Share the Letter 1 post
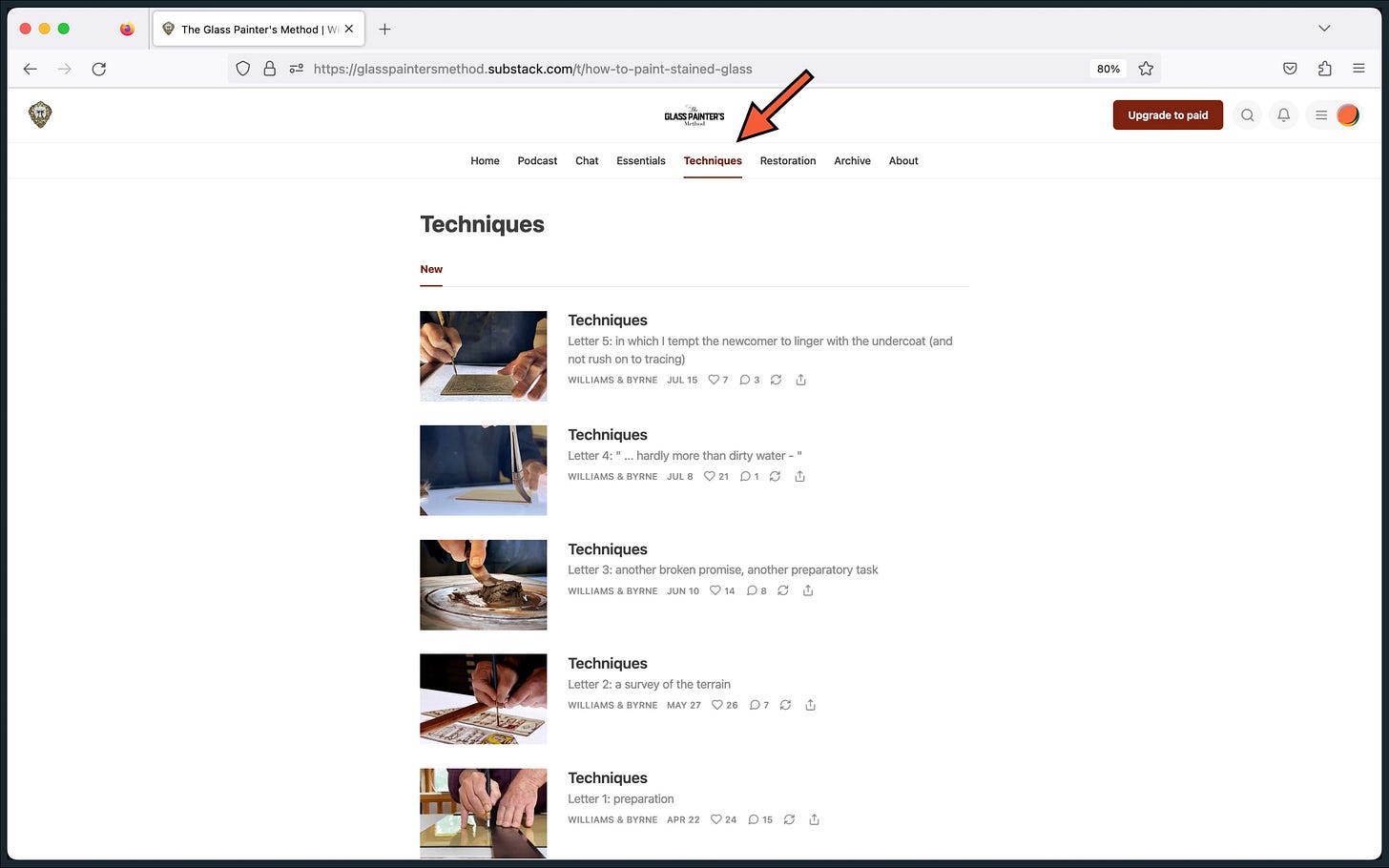Image resolution: width=1389 pixels, height=868 pixels. (x=815, y=819)
